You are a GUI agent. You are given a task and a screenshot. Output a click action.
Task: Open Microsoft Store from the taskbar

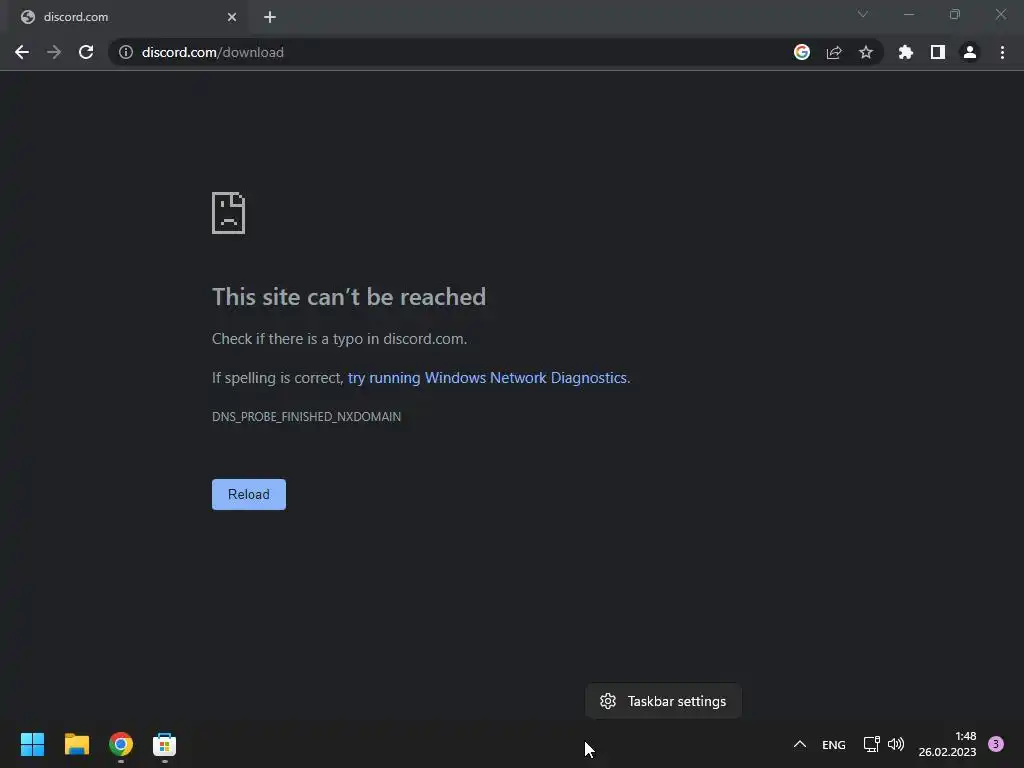click(x=165, y=744)
